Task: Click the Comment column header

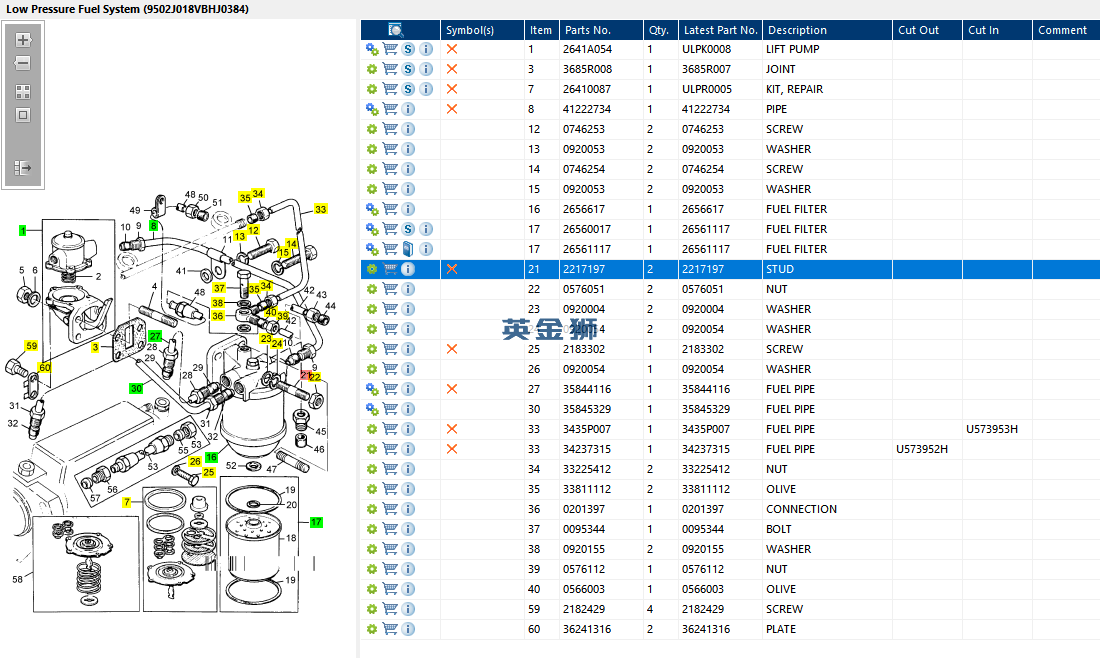Action: 1066,30
